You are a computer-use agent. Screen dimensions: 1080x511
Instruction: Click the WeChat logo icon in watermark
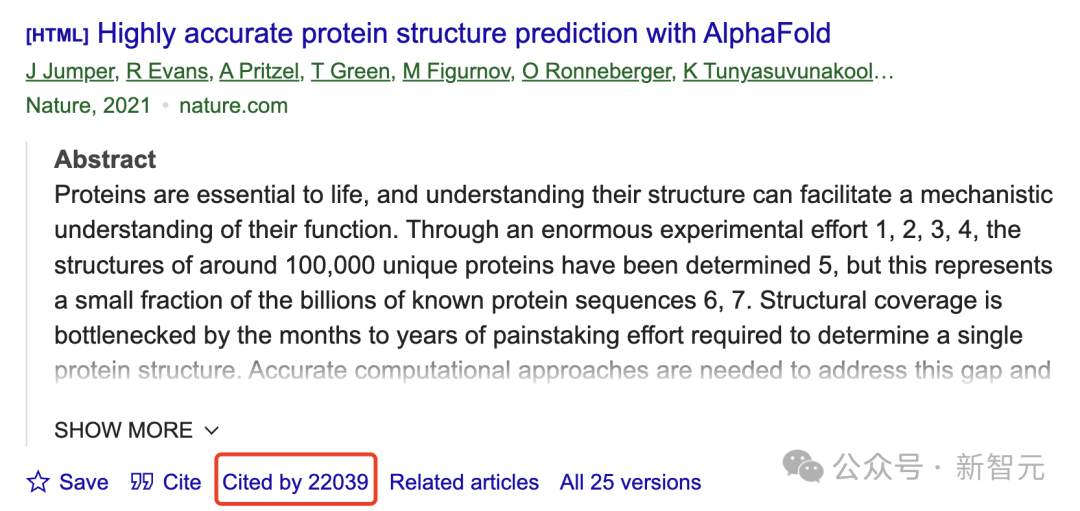click(803, 465)
